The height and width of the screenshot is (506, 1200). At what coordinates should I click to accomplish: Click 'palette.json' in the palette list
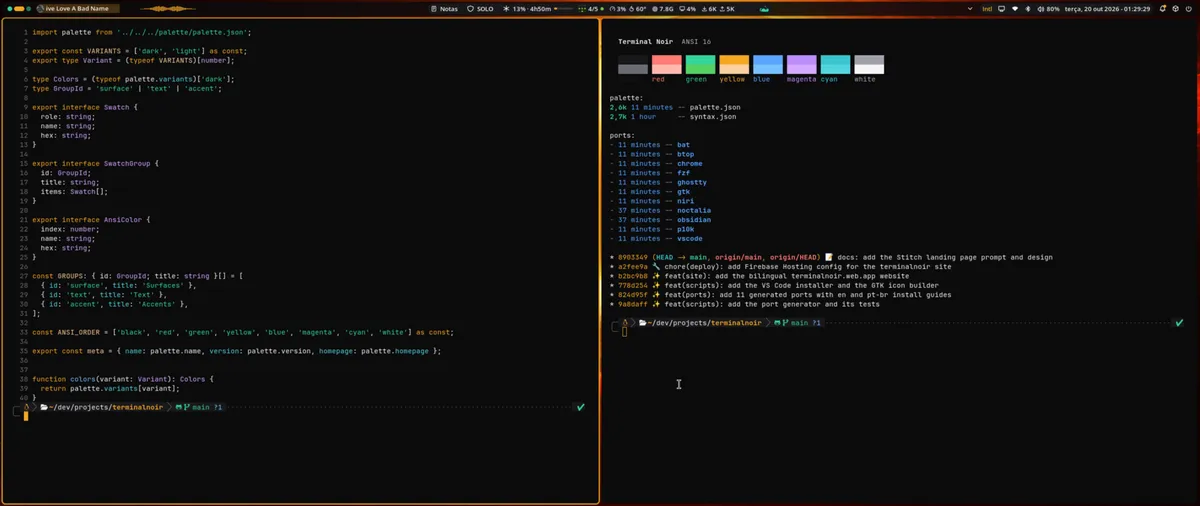(x=715, y=107)
